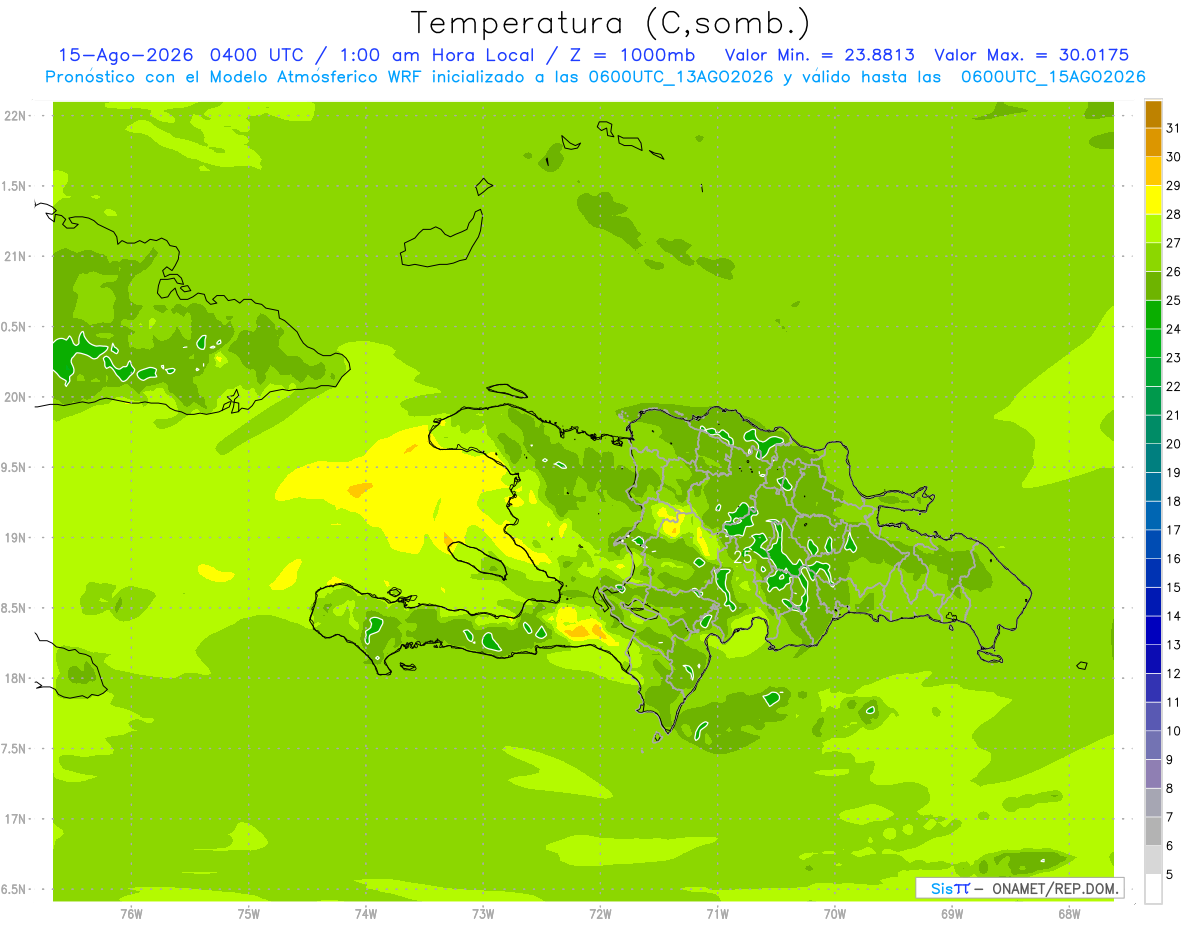Click the '70W' longitude label
The height and width of the screenshot is (927, 1200).
click(x=835, y=914)
